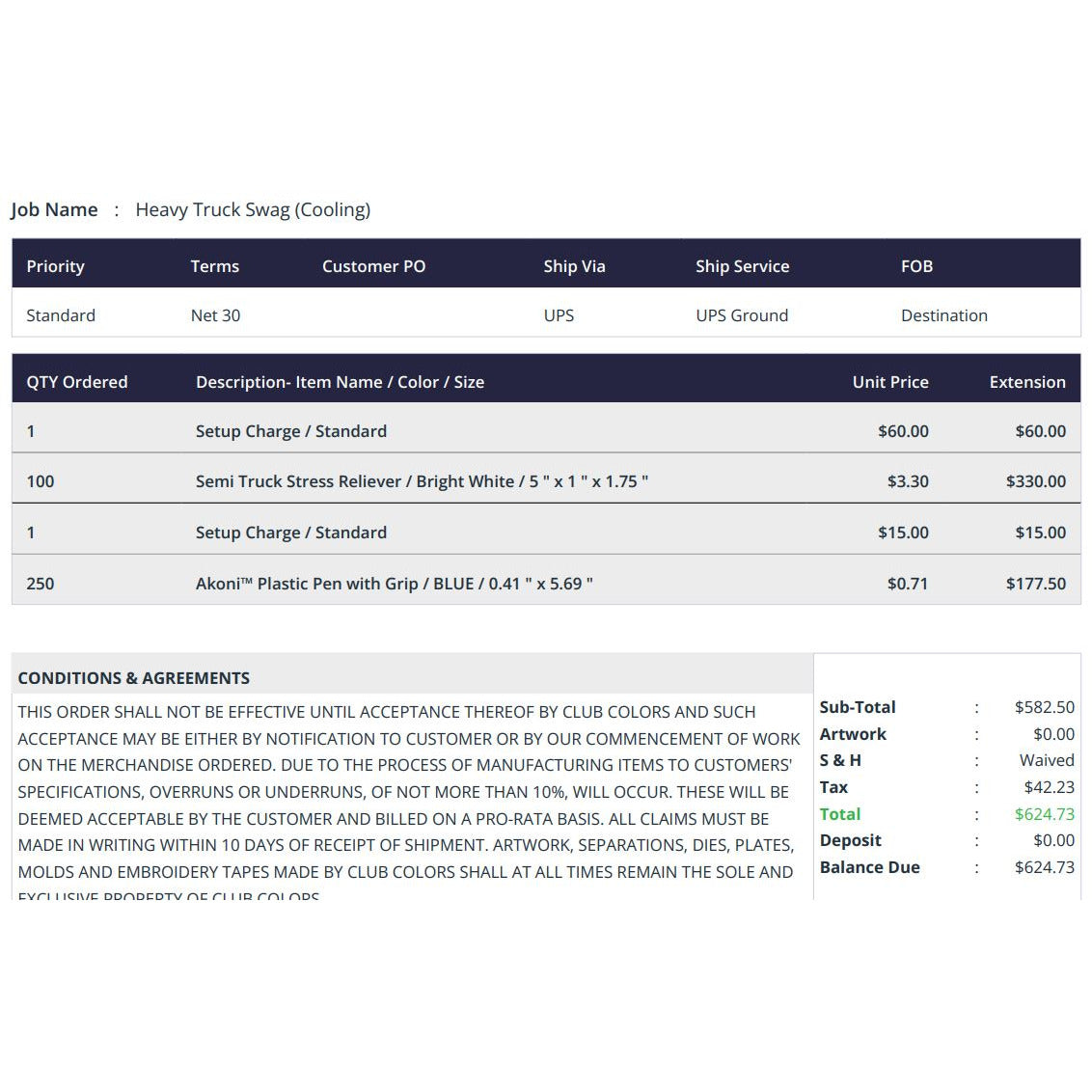The width and height of the screenshot is (1092, 1092).
Task: Select the green Total amount $624.73
Action: pyautogui.click(x=1044, y=814)
